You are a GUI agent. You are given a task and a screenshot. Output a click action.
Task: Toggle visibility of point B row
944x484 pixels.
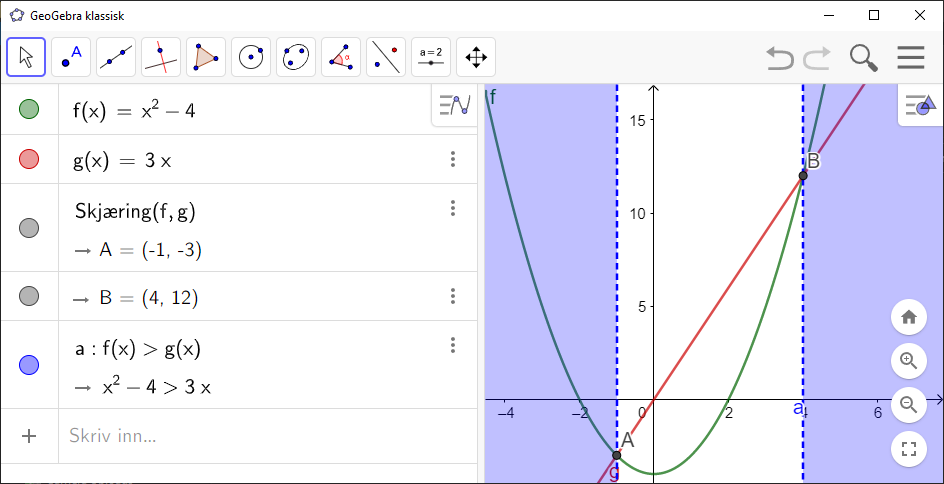tap(29, 296)
